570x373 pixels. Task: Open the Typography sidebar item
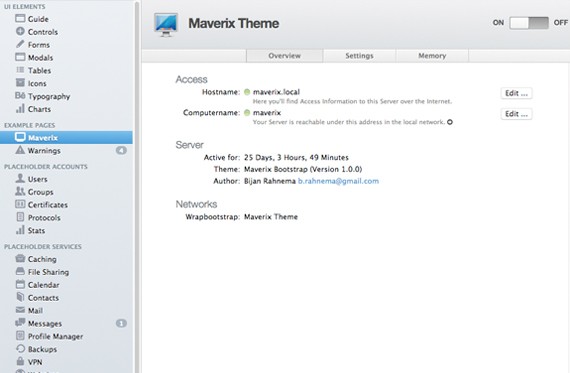(x=66, y=96)
